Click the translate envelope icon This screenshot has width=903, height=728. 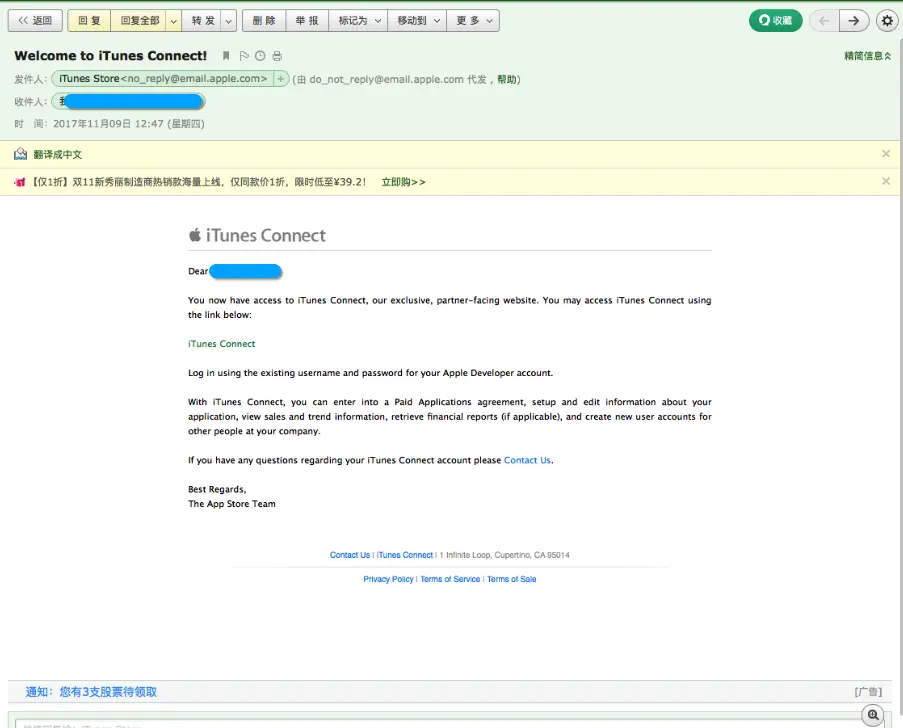pyautogui.click(x=21, y=154)
